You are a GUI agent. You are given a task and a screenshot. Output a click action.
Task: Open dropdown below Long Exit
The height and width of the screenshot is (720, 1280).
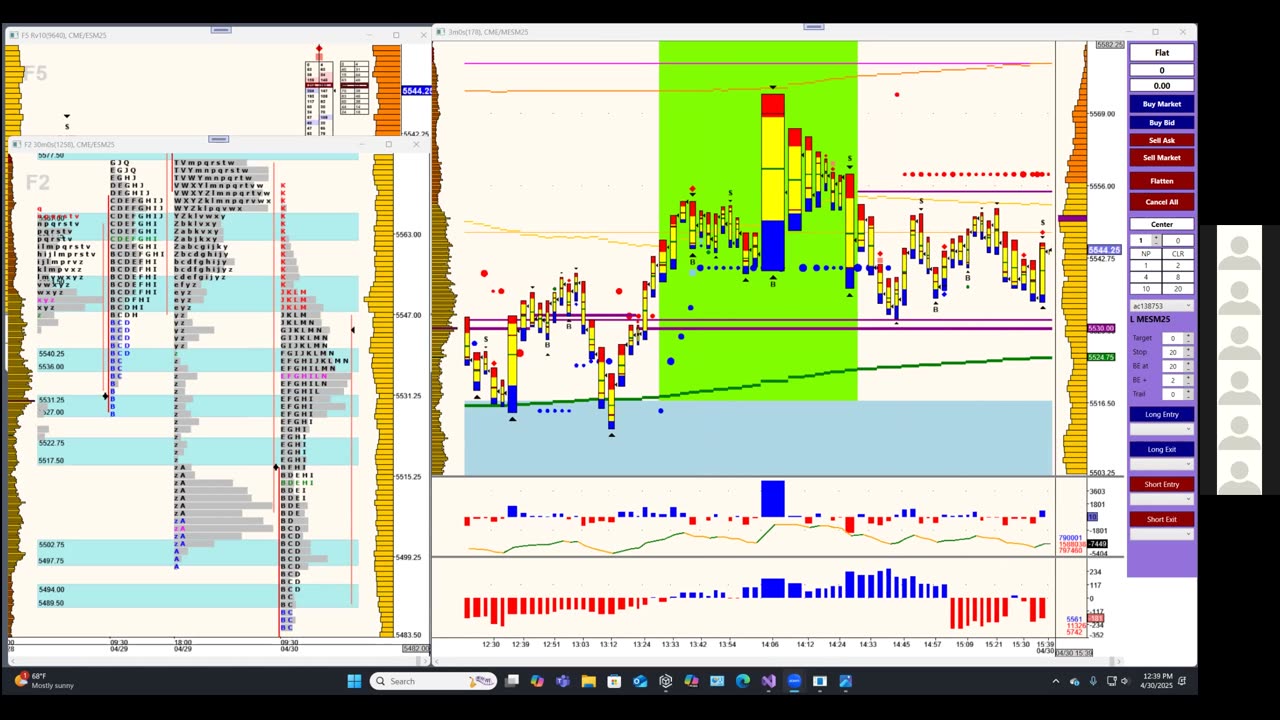[1161, 464]
